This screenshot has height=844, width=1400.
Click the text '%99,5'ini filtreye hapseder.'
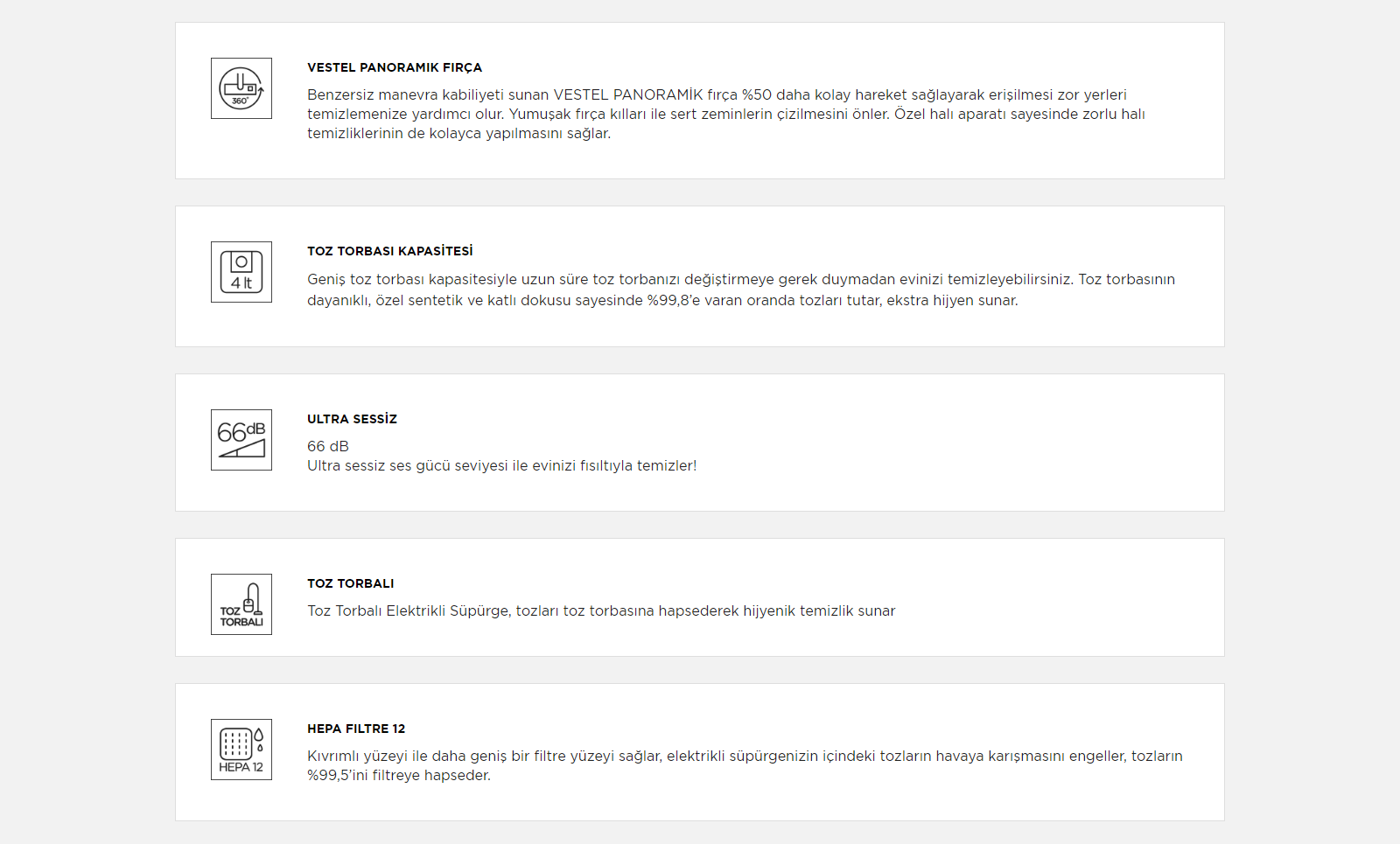[x=399, y=775]
